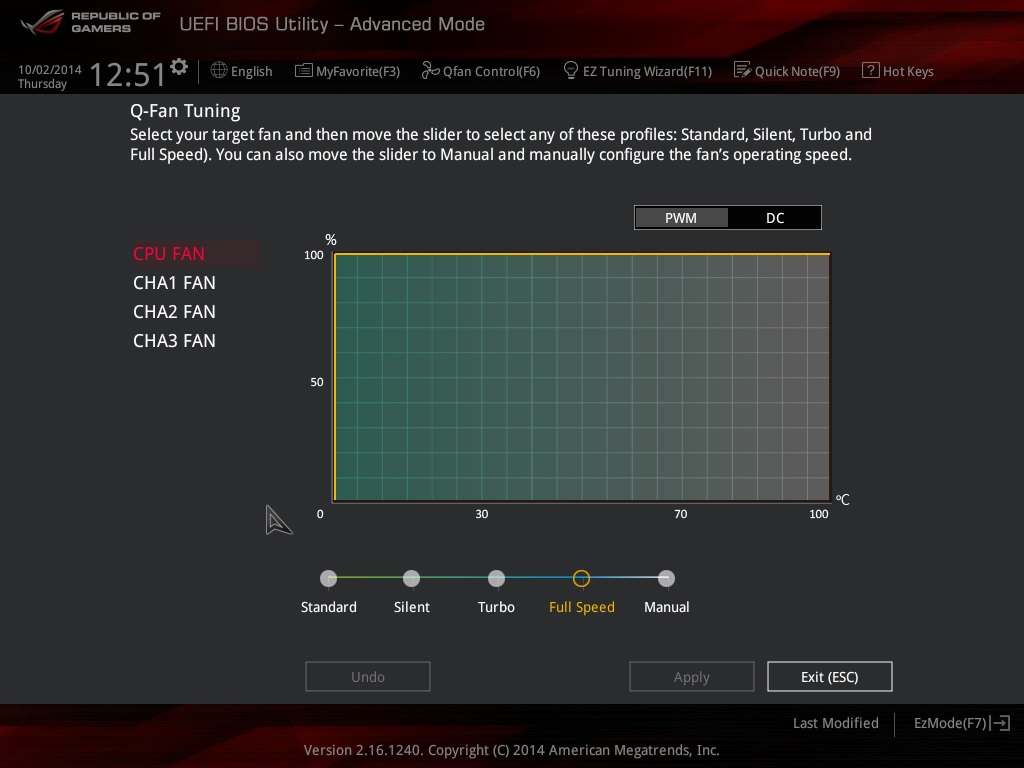This screenshot has width=1024, height=768.
Task: Select CHA3 FAN in the fan list
Action: 174,341
